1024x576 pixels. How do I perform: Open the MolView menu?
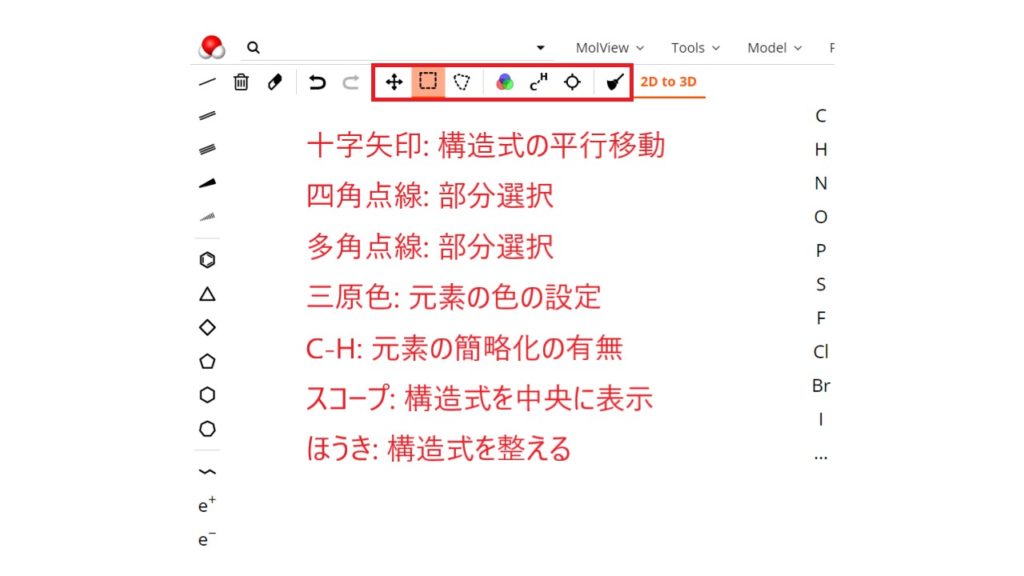[x=603, y=47]
